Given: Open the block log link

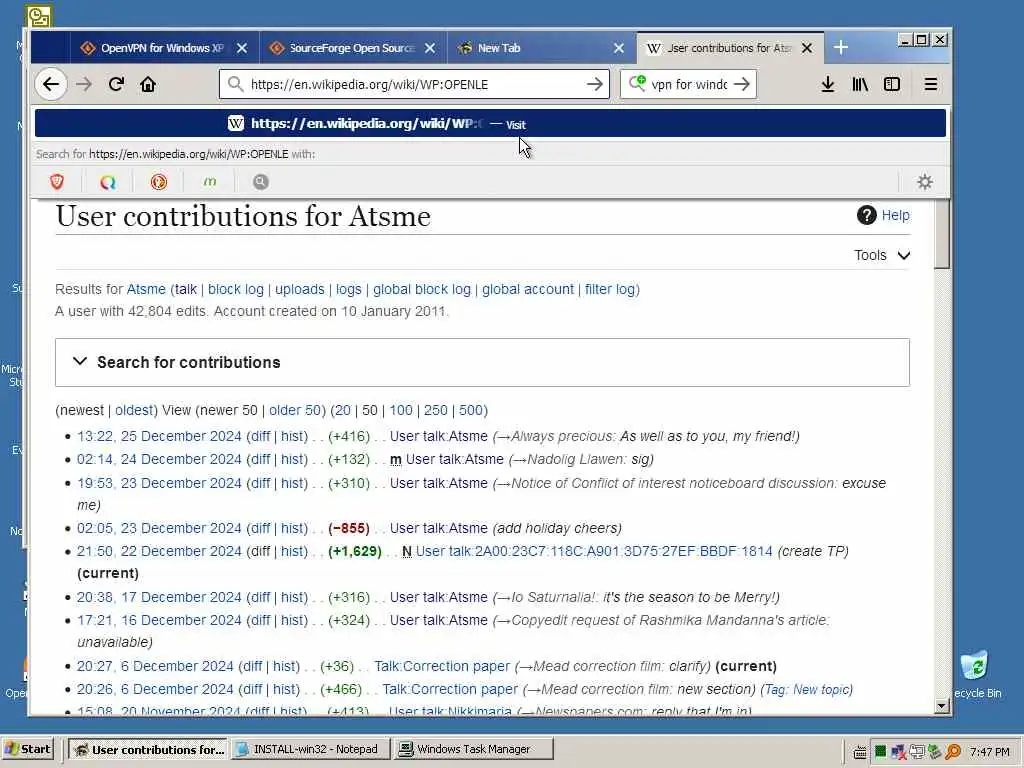Looking at the screenshot, I should [x=236, y=289].
